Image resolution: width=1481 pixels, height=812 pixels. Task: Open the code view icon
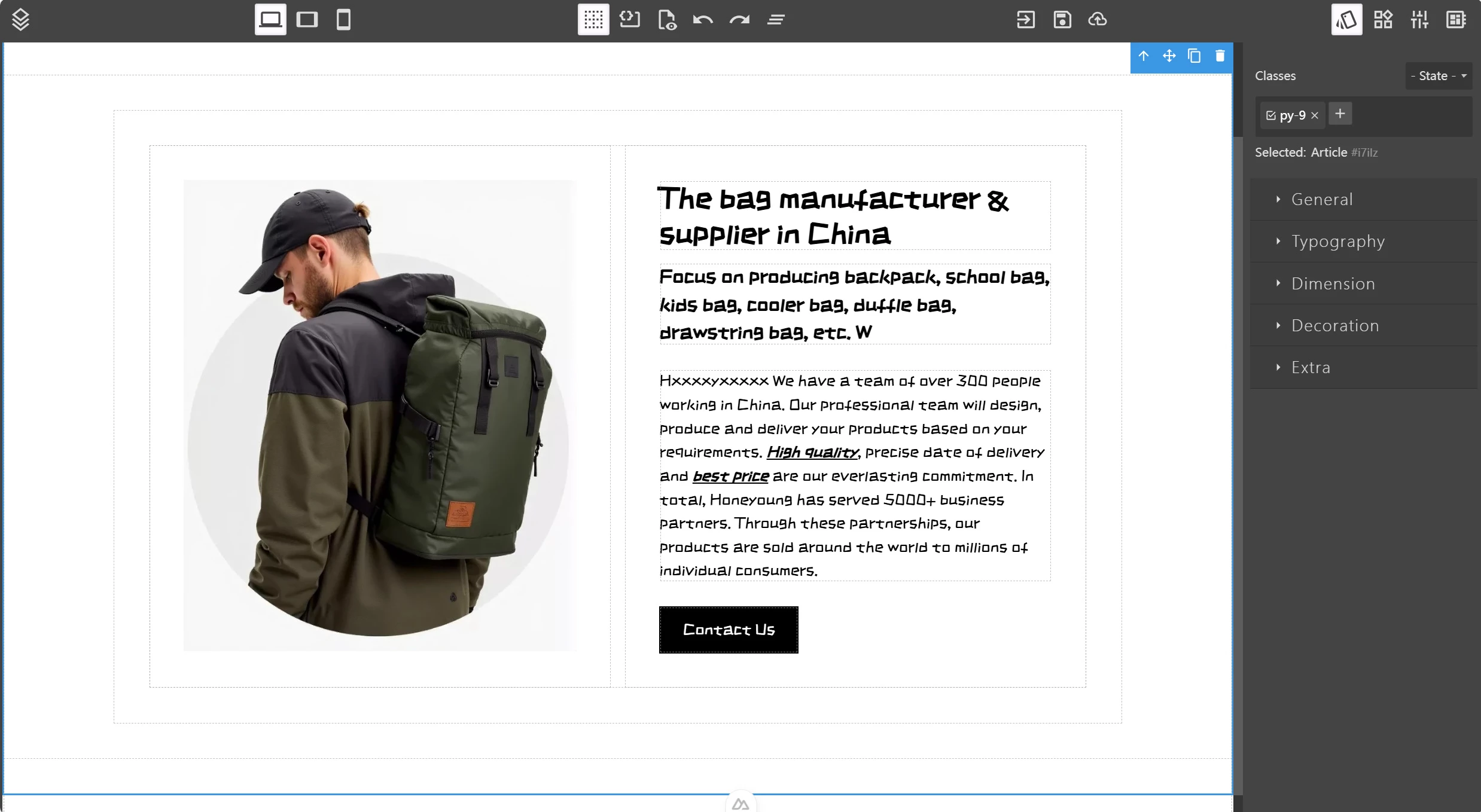point(630,20)
